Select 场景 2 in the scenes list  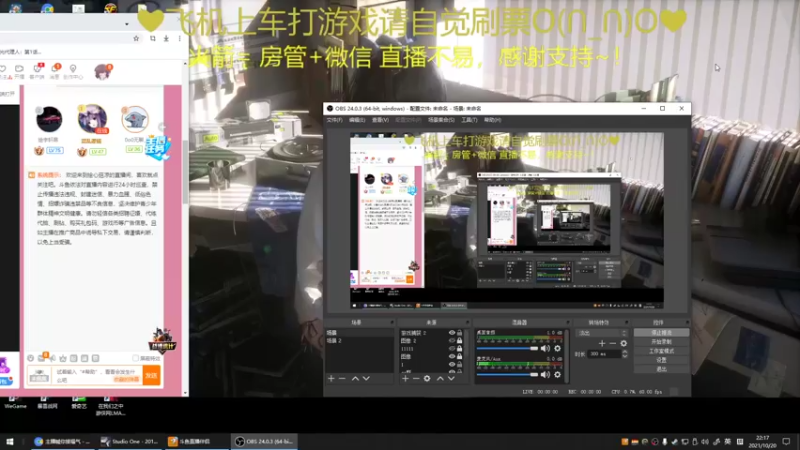click(x=359, y=340)
